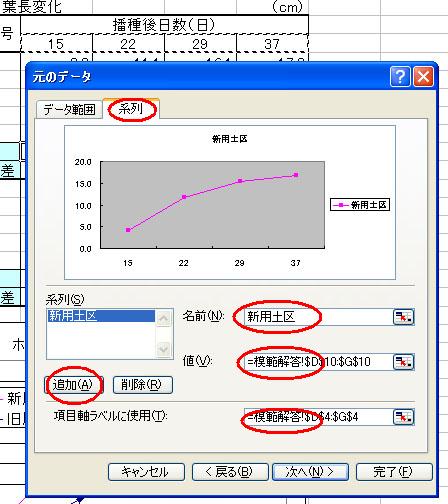
Task: Click the 項目軸ラベルに使用 input field
Action: click(x=318, y=417)
